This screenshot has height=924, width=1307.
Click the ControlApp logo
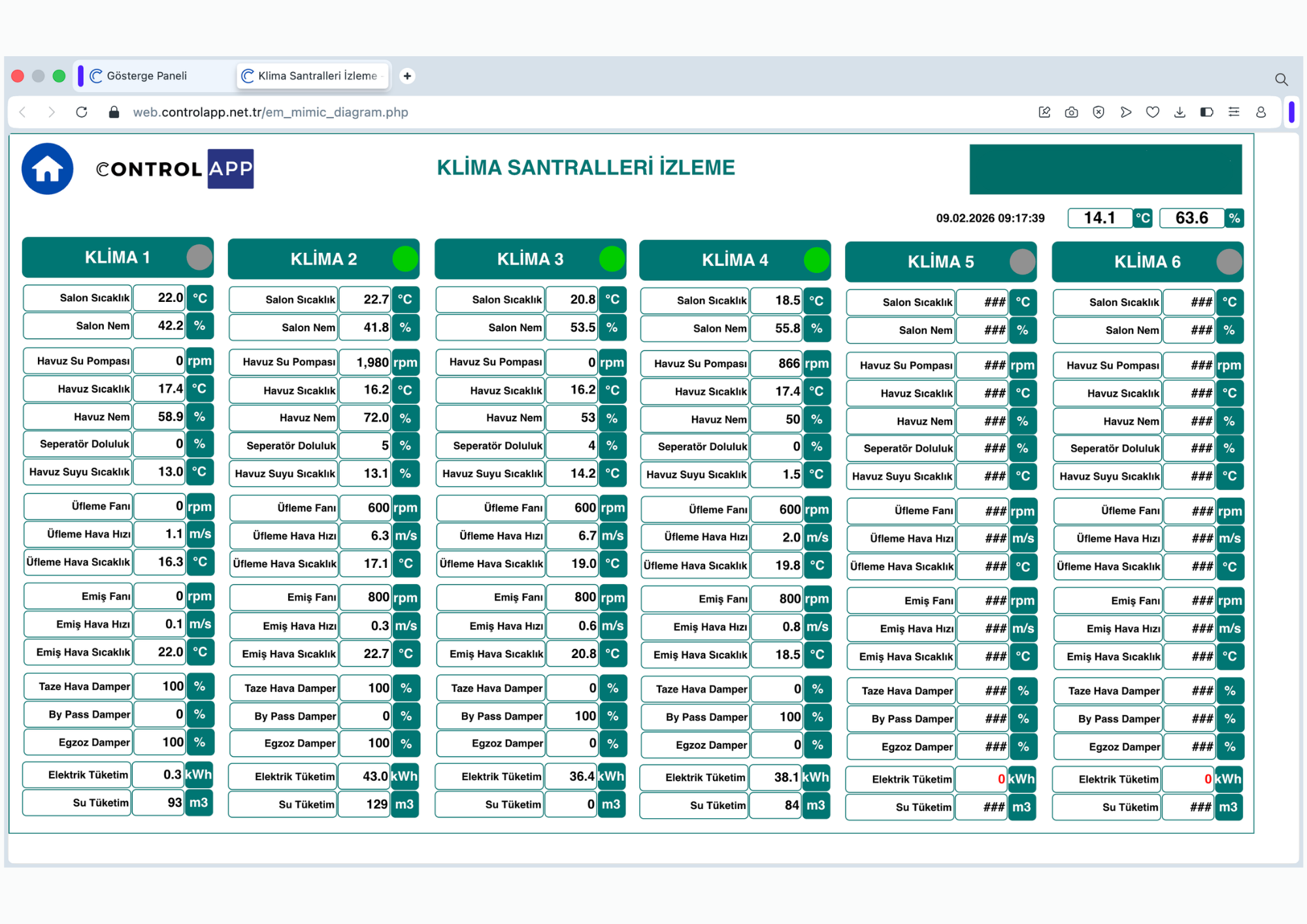[x=175, y=169]
